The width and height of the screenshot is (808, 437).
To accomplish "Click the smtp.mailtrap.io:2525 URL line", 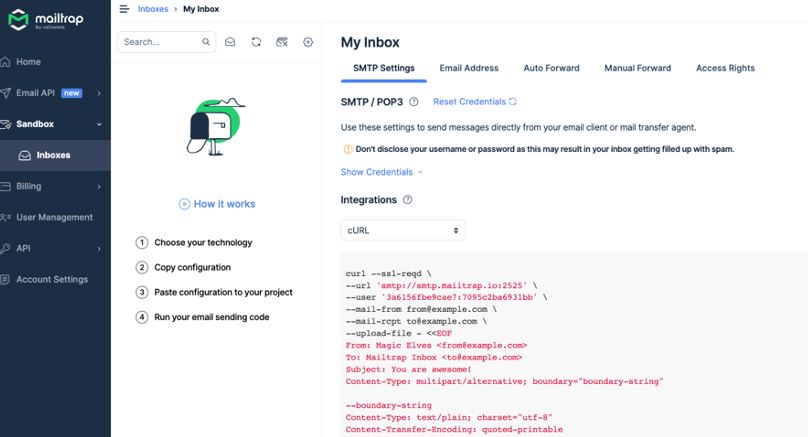I will click(442, 285).
